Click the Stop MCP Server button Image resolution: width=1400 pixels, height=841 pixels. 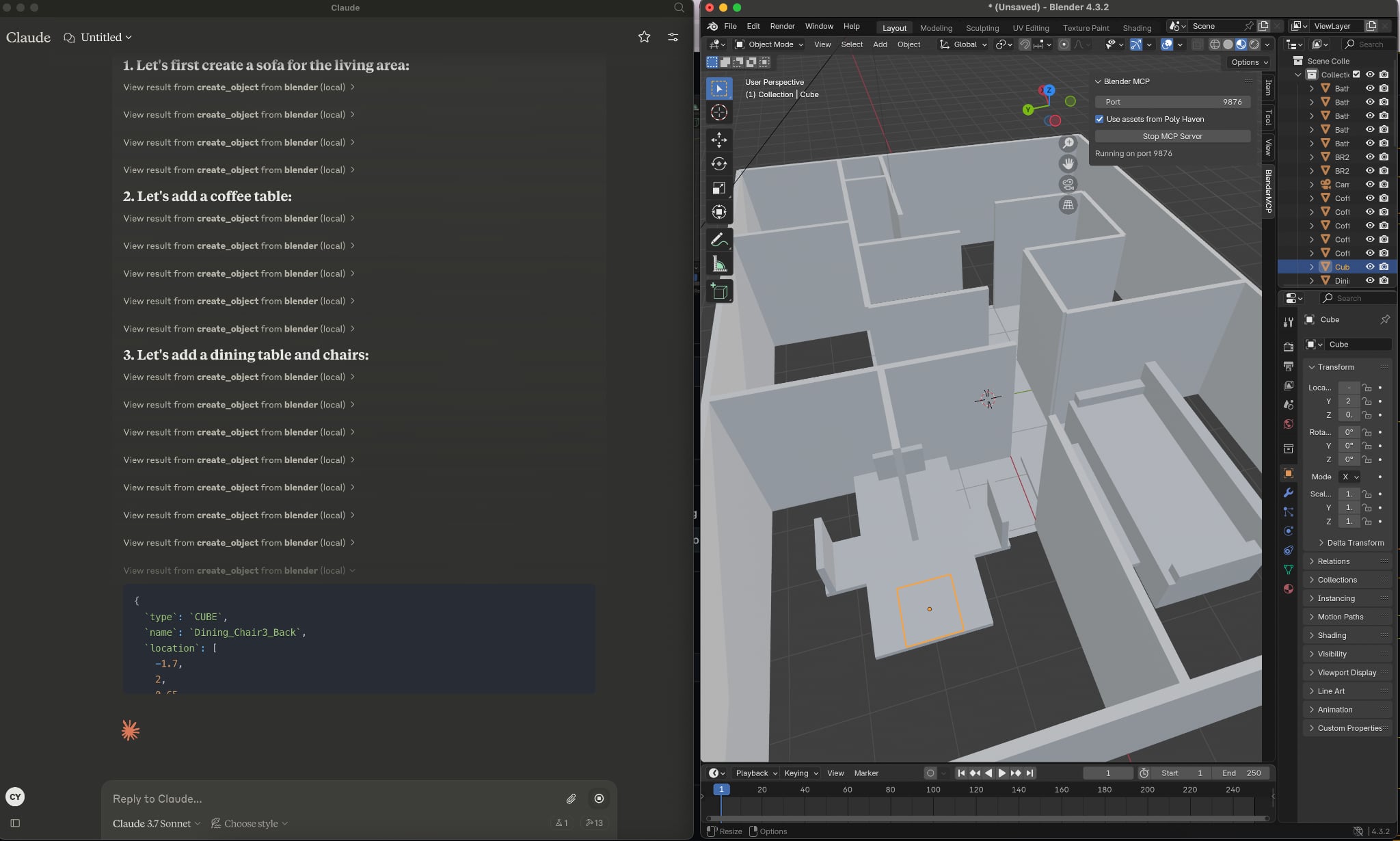click(1172, 136)
